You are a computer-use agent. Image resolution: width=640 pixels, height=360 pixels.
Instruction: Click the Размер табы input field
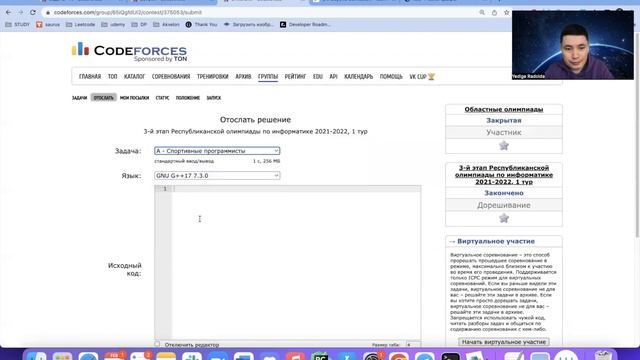point(413,345)
